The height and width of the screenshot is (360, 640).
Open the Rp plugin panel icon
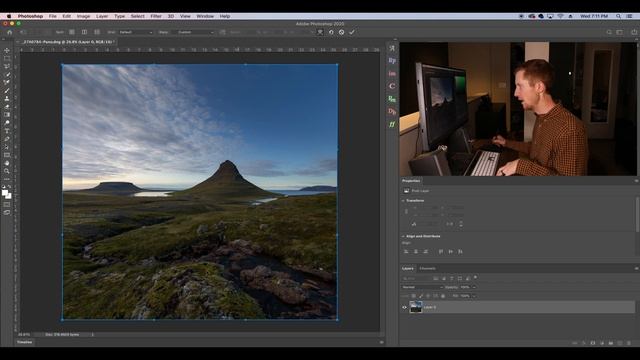click(392, 61)
